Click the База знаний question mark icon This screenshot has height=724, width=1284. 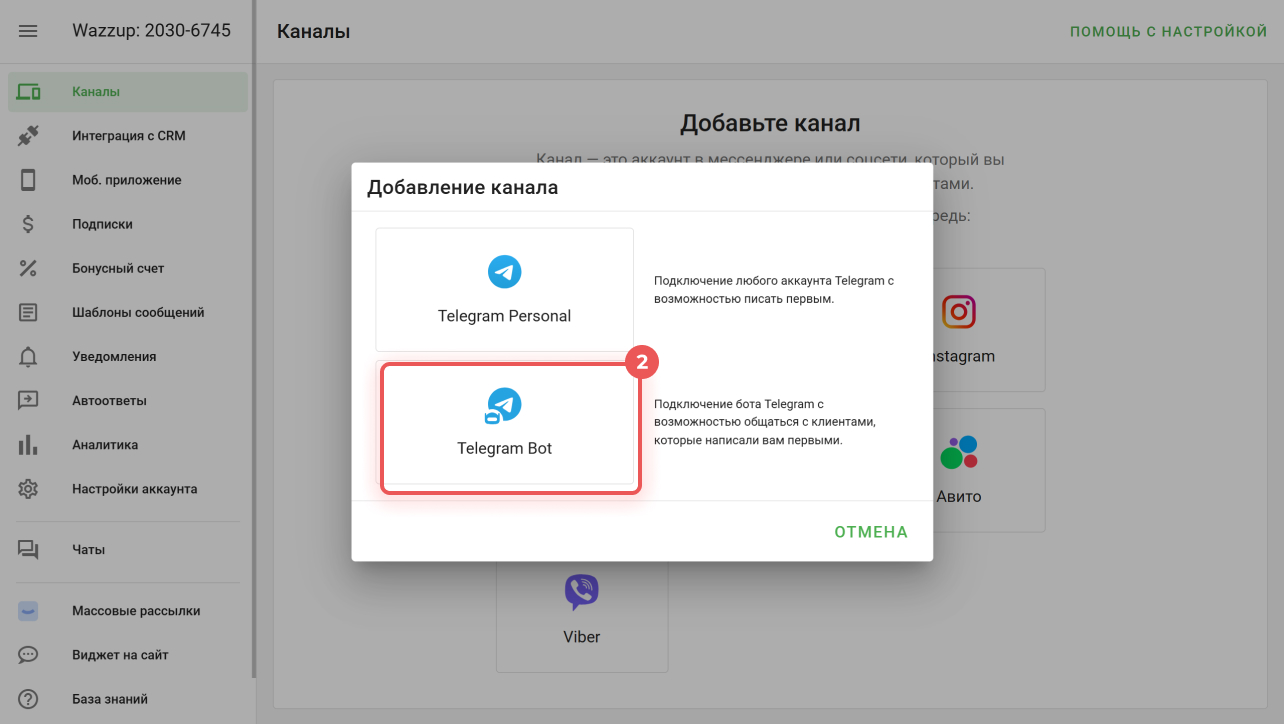tap(28, 699)
